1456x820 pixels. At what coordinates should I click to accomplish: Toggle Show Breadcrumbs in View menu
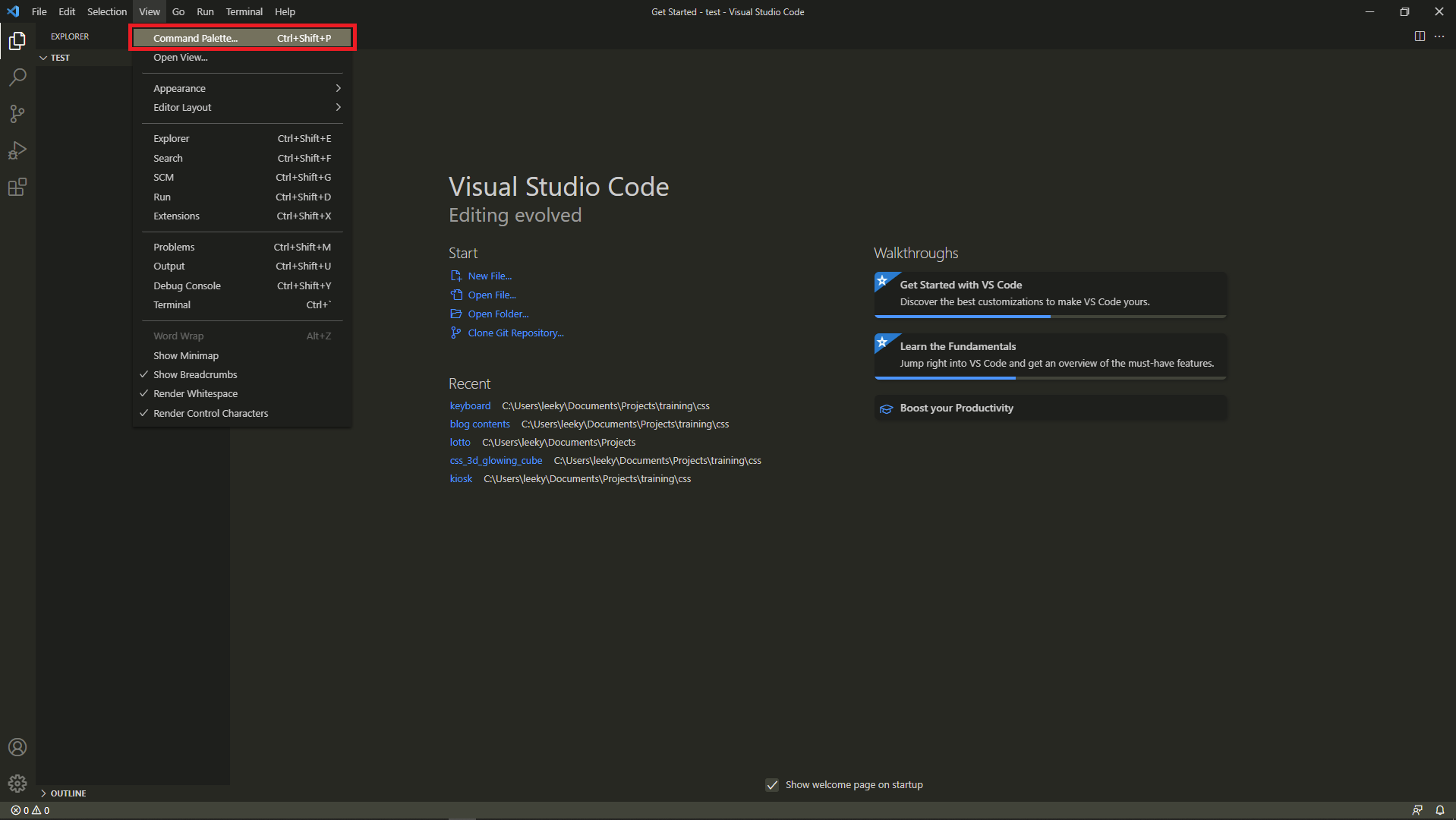coord(241,374)
